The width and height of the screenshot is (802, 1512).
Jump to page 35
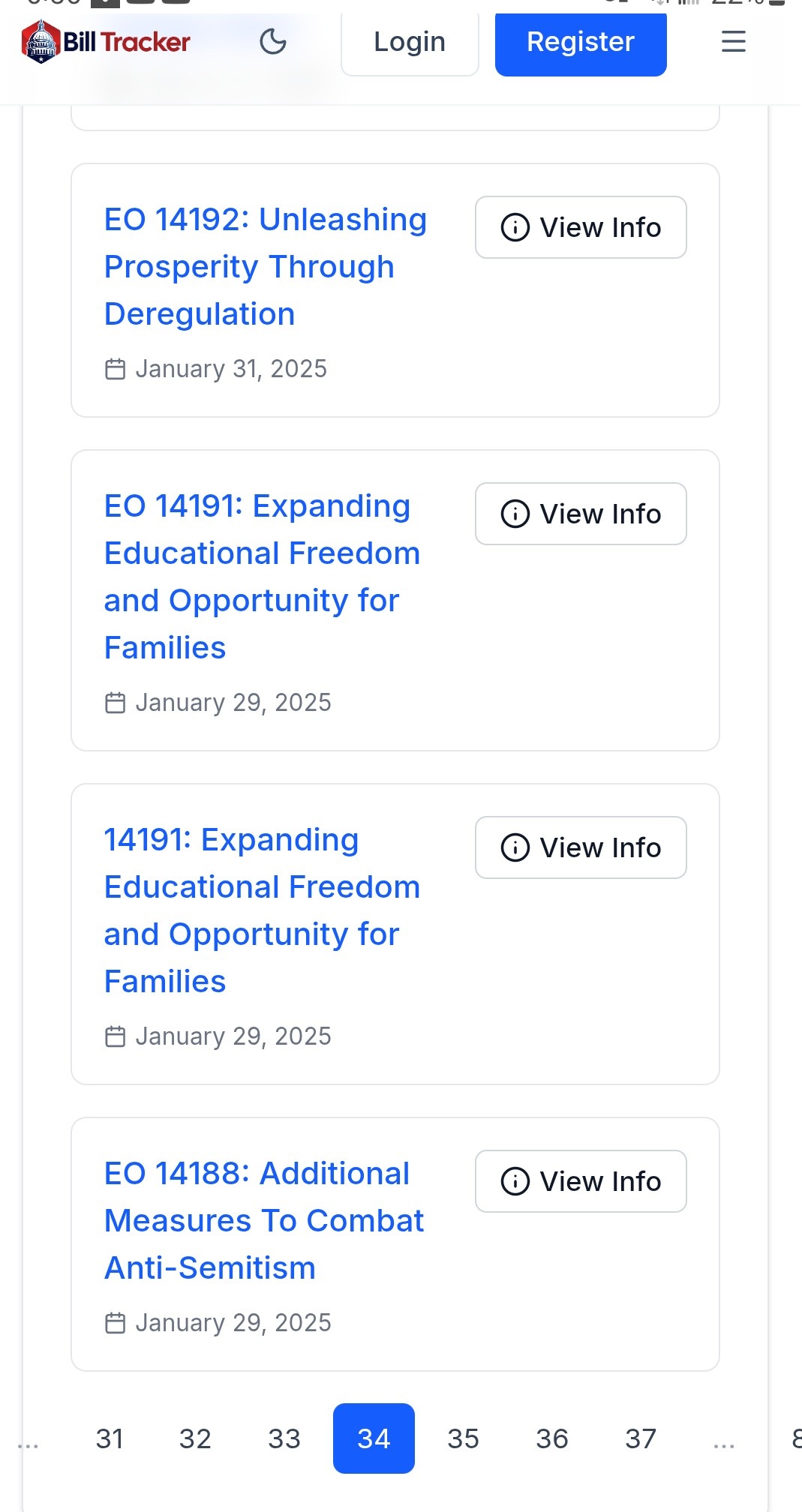pos(463,1438)
